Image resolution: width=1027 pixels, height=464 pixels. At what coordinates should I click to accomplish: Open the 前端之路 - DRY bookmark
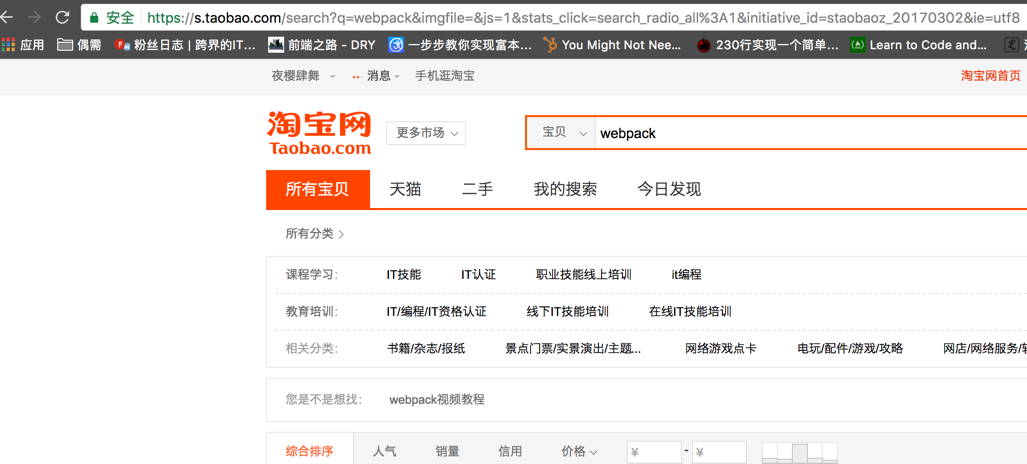click(x=322, y=45)
